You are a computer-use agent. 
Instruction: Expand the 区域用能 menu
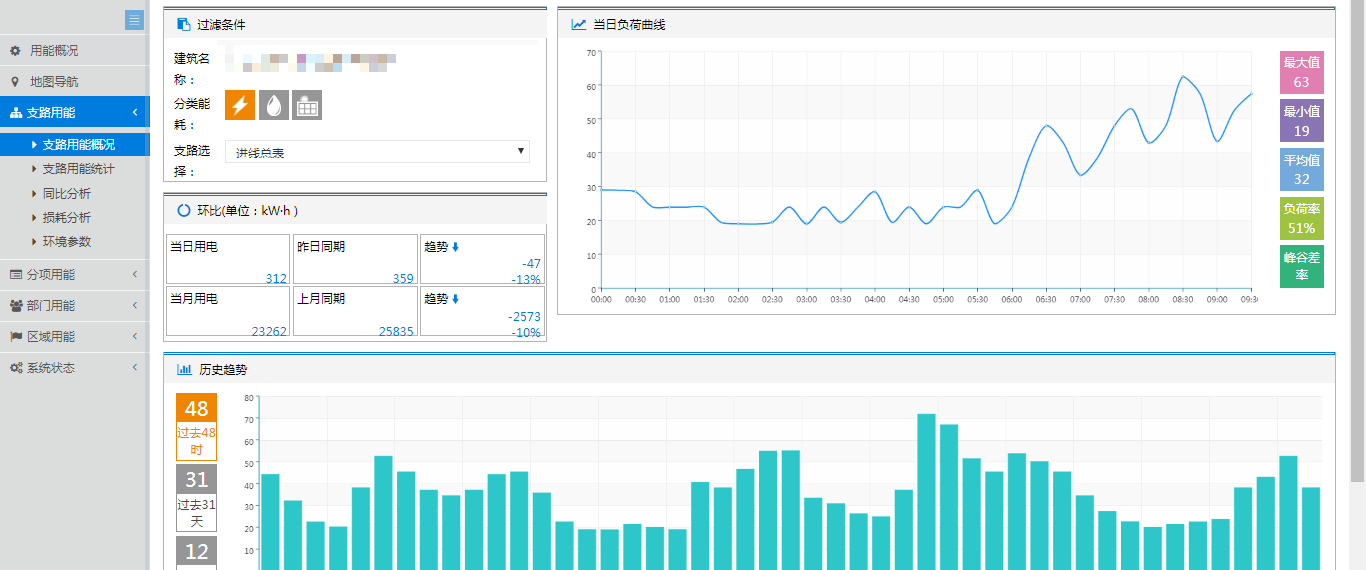coord(75,336)
